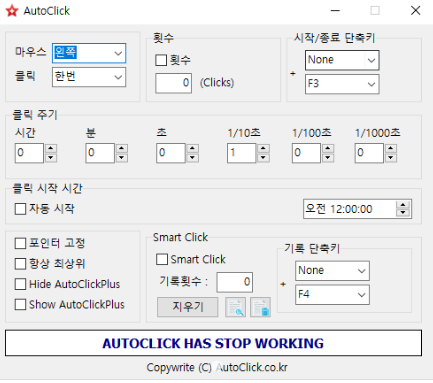Toggle the 자동 시작 checkbox
Image resolution: width=433 pixels, height=383 pixels.
coord(20,209)
